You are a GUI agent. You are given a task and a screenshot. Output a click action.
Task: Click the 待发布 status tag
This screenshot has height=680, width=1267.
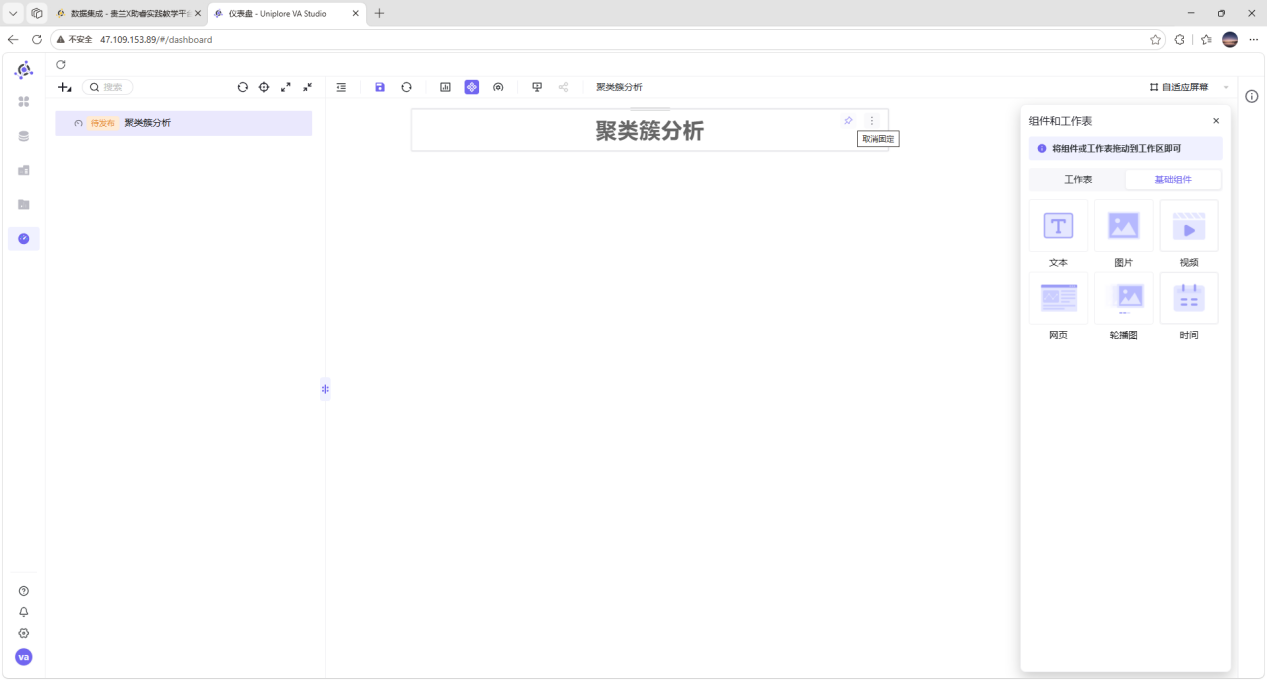pyautogui.click(x=103, y=123)
